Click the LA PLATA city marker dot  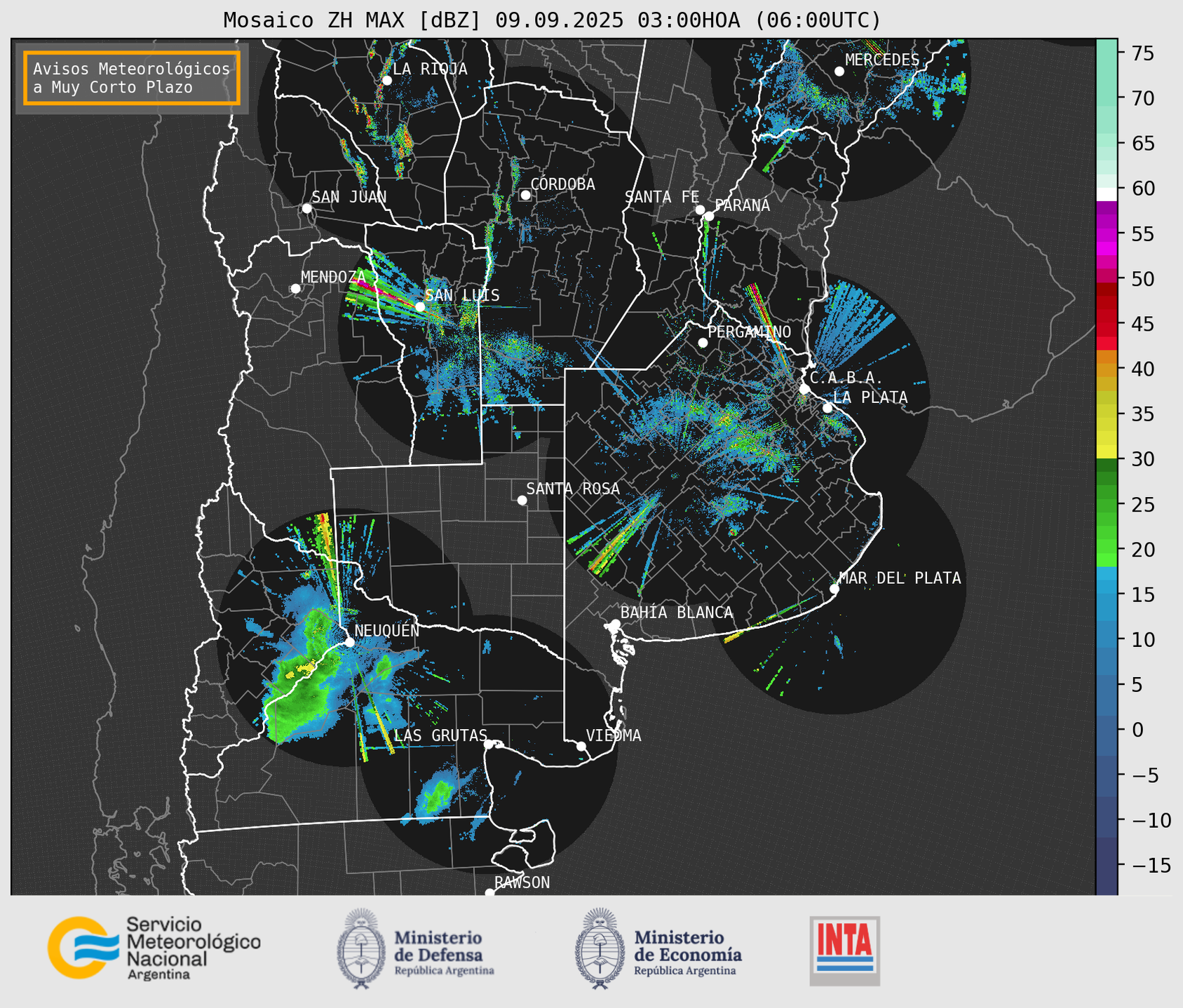click(x=827, y=408)
